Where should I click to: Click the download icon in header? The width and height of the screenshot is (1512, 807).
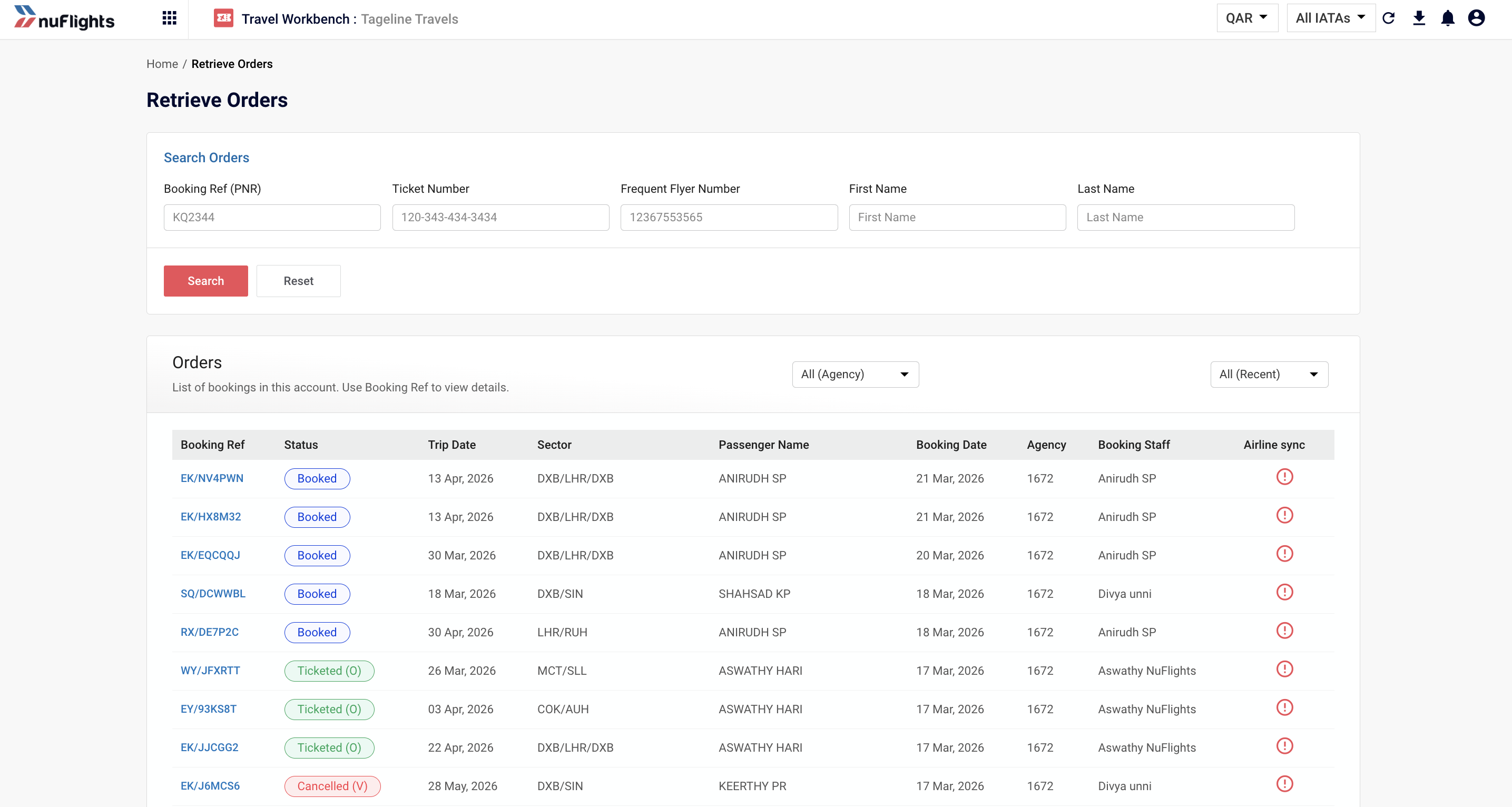click(1419, 18)
